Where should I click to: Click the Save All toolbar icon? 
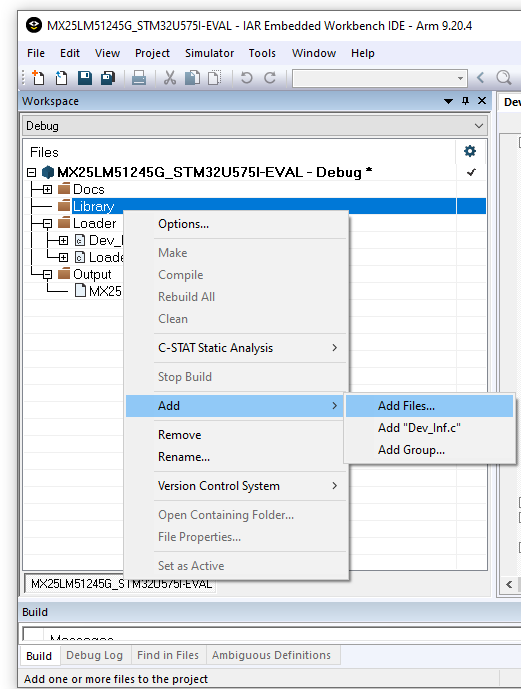click(108, 78)
